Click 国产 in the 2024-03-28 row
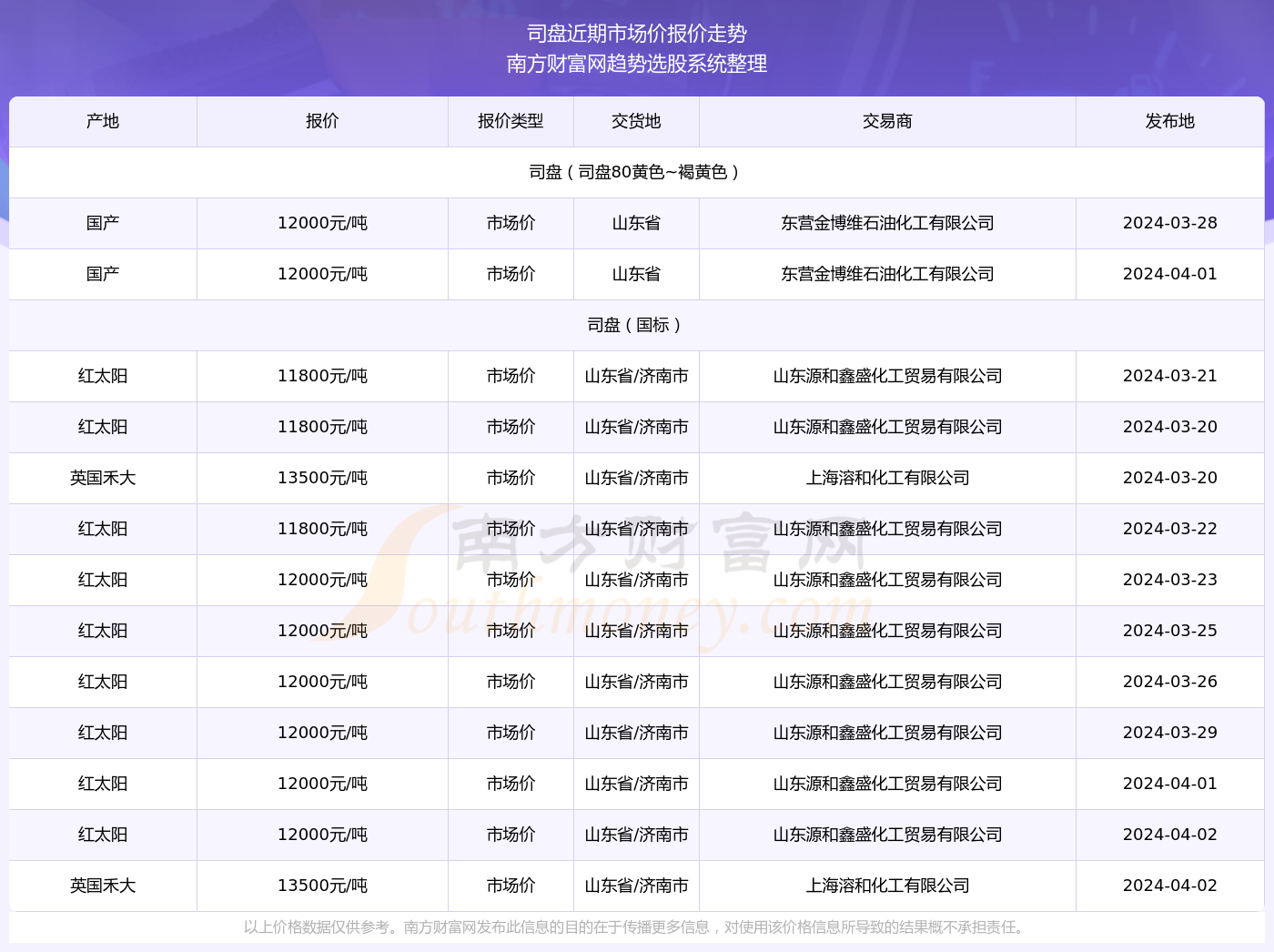 (103, 223)
